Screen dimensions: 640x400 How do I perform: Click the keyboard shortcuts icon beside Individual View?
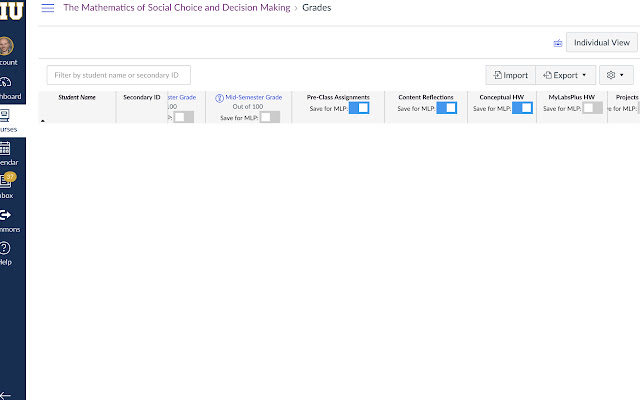558,43
